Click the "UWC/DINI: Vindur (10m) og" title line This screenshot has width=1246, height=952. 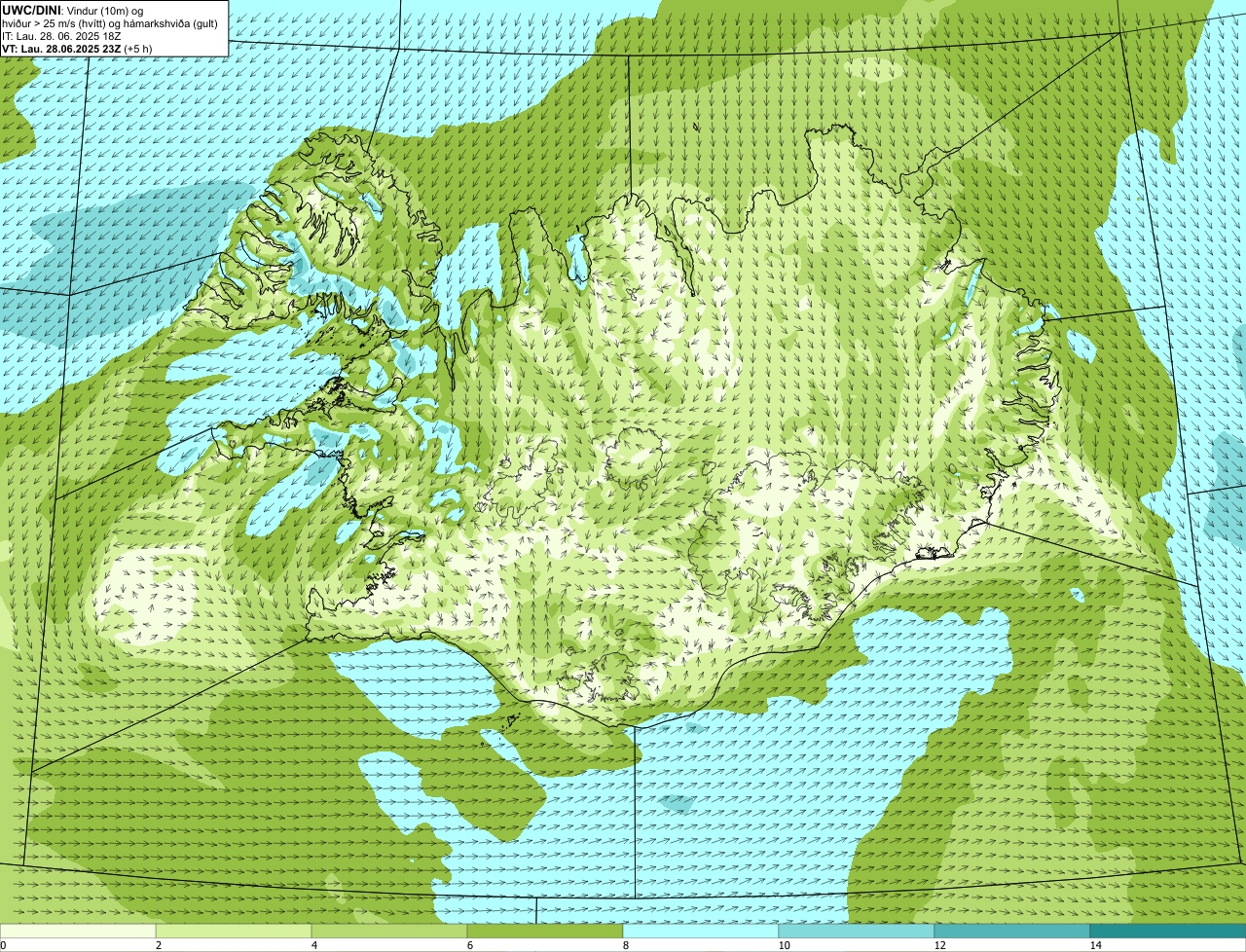pyautogui.click(x=73, y=10)
